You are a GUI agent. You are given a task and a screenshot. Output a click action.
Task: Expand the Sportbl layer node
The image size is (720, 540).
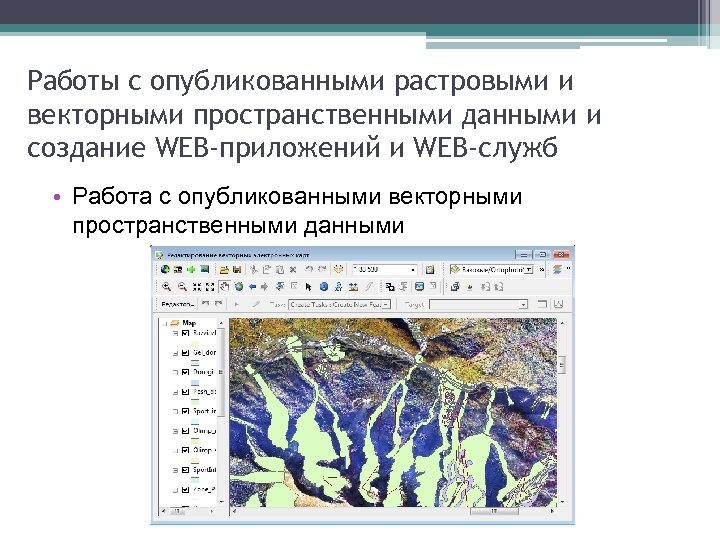(x=175, y=471)
